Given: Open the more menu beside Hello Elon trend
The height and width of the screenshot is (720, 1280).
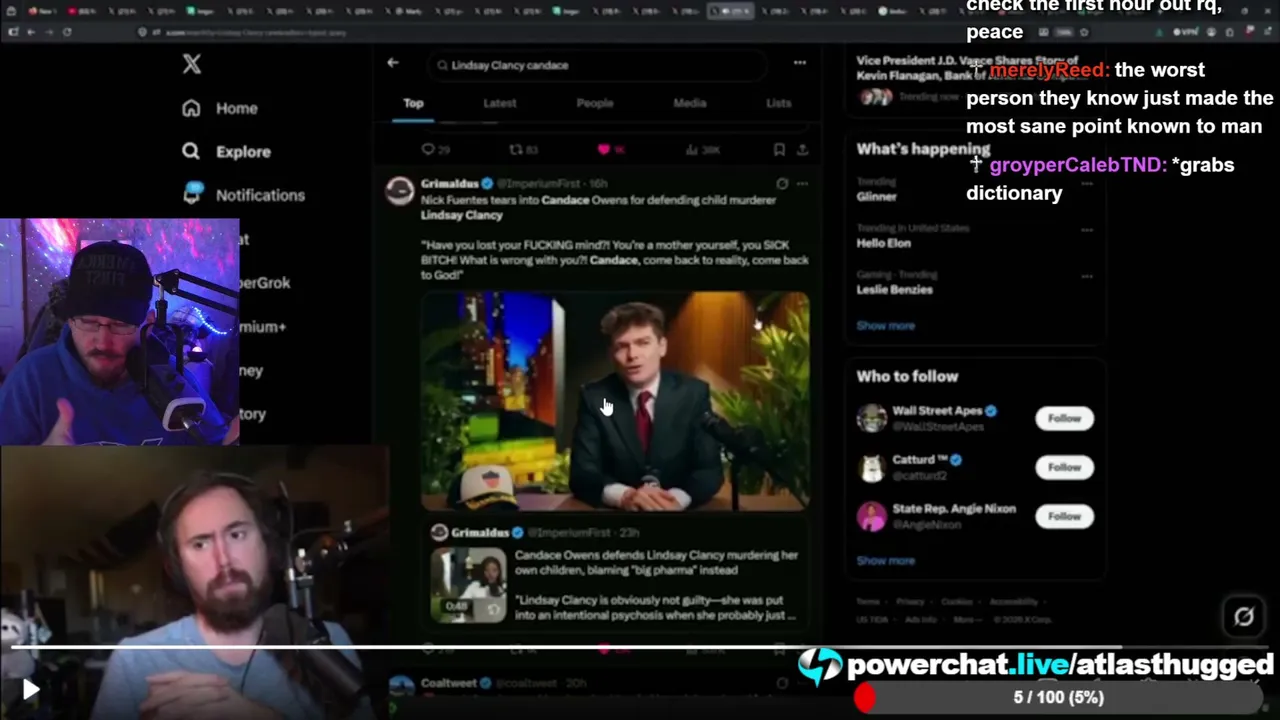Looking at the screenshot, I should coord(1087,229).
